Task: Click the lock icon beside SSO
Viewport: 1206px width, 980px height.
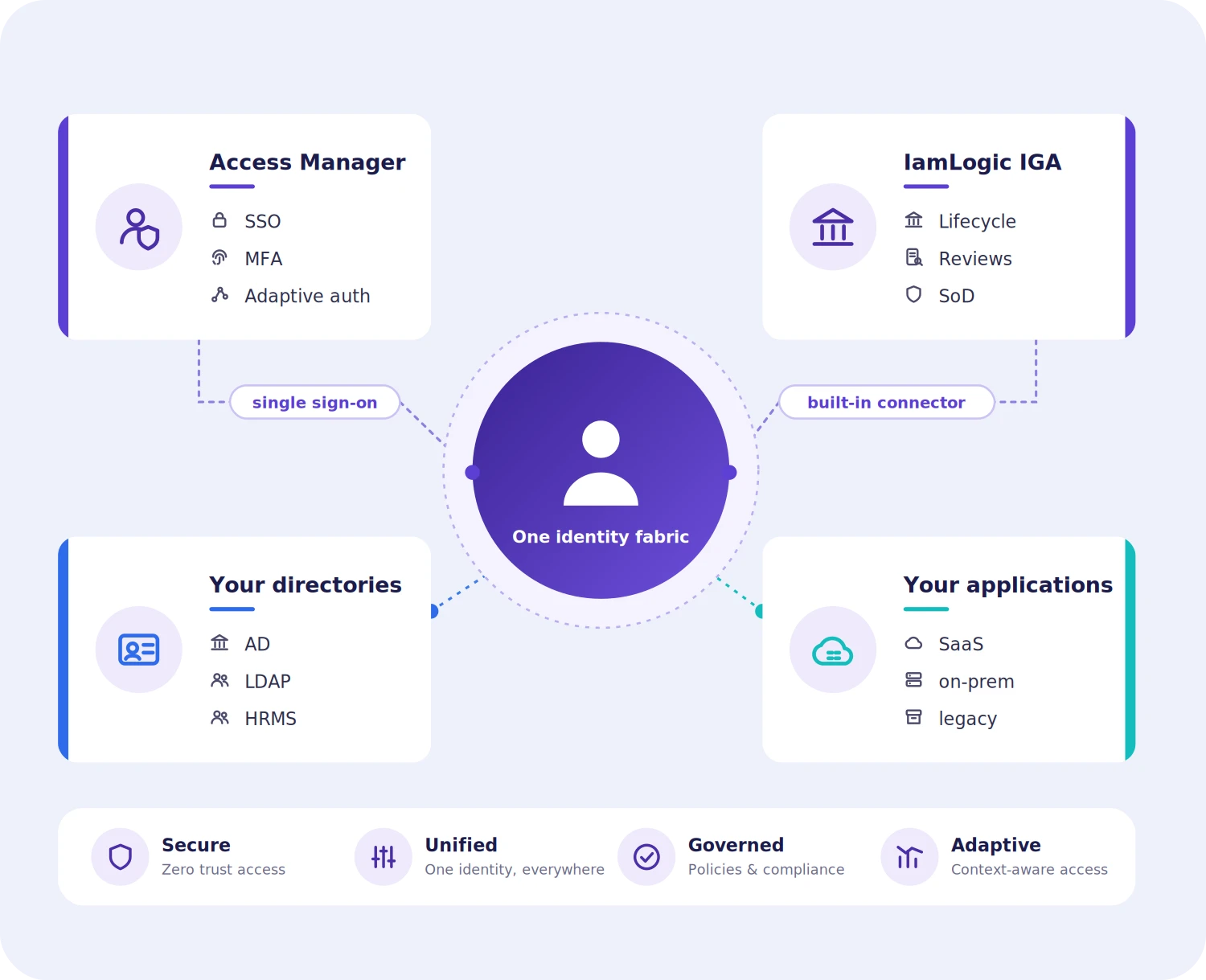Action: [x=219, y=219]
